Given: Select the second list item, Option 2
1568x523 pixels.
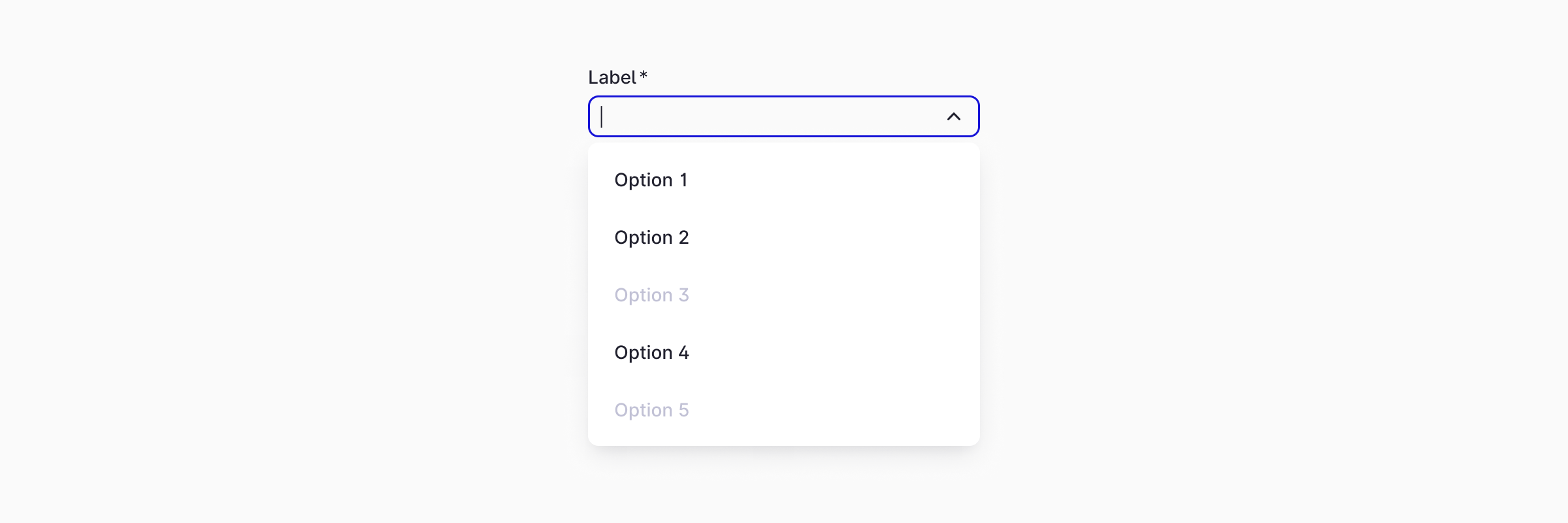Looking at the screenshot, I should pos(651,237).
